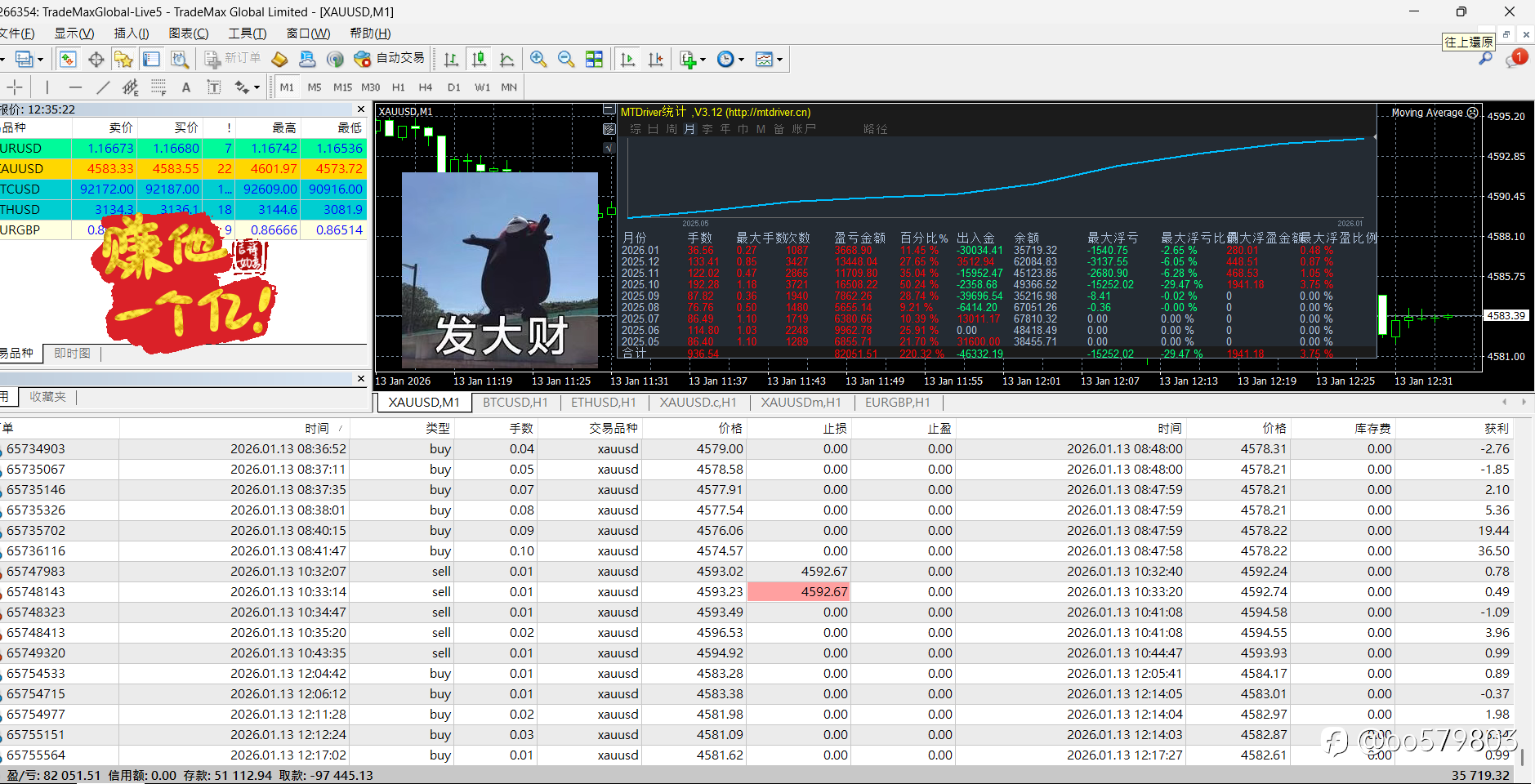The image size is (1535, 784).
Task: Open the Navigator star-folder icon
Action: click(x=123, y=59)
